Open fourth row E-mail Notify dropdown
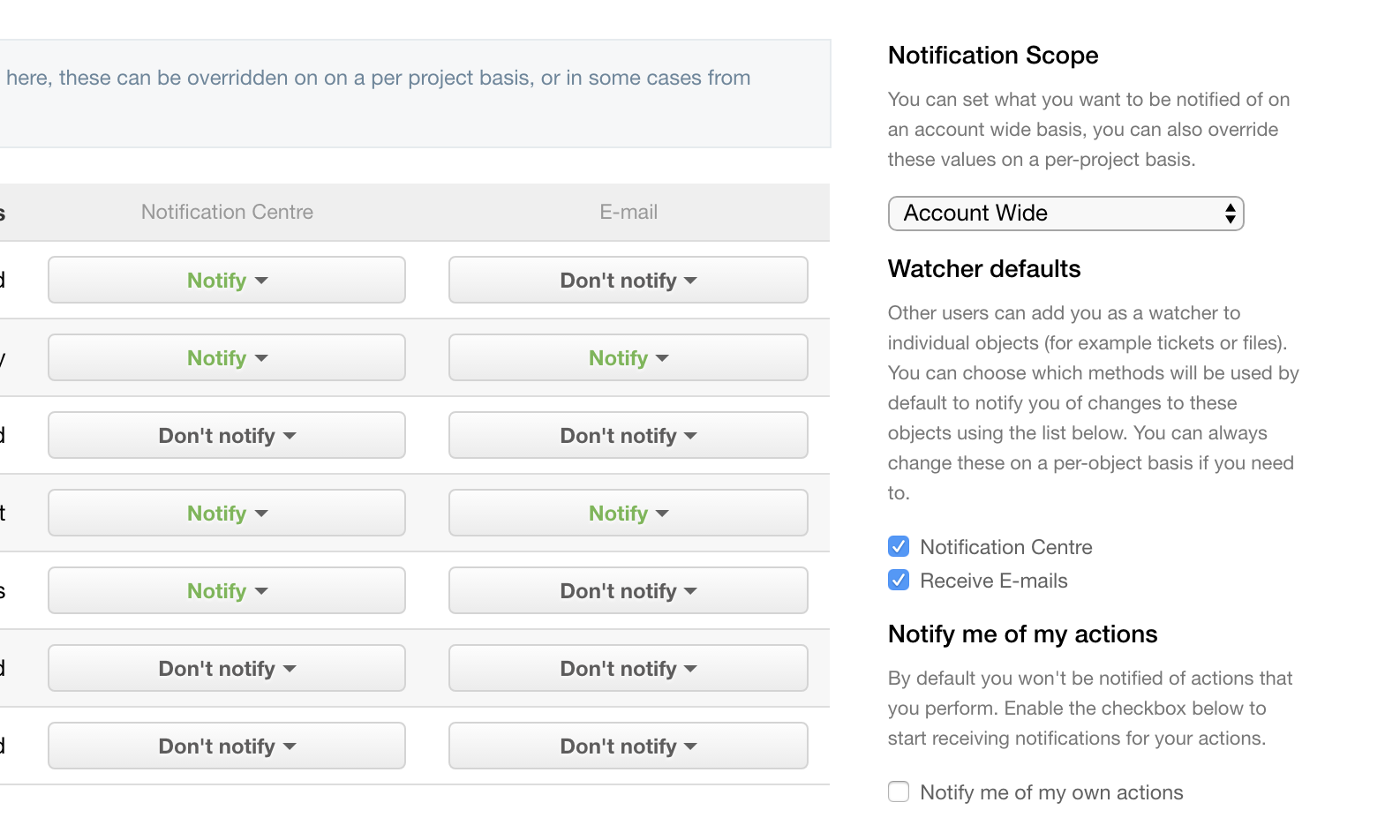Screen dimensions: 1400x840 click(x=628, y=514)
